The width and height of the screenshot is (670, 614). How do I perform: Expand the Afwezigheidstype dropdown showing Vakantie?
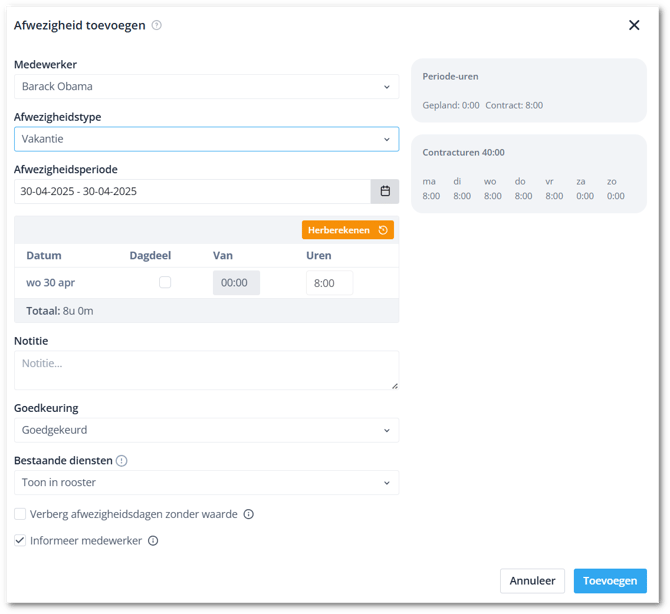click(x=206, y=139)
